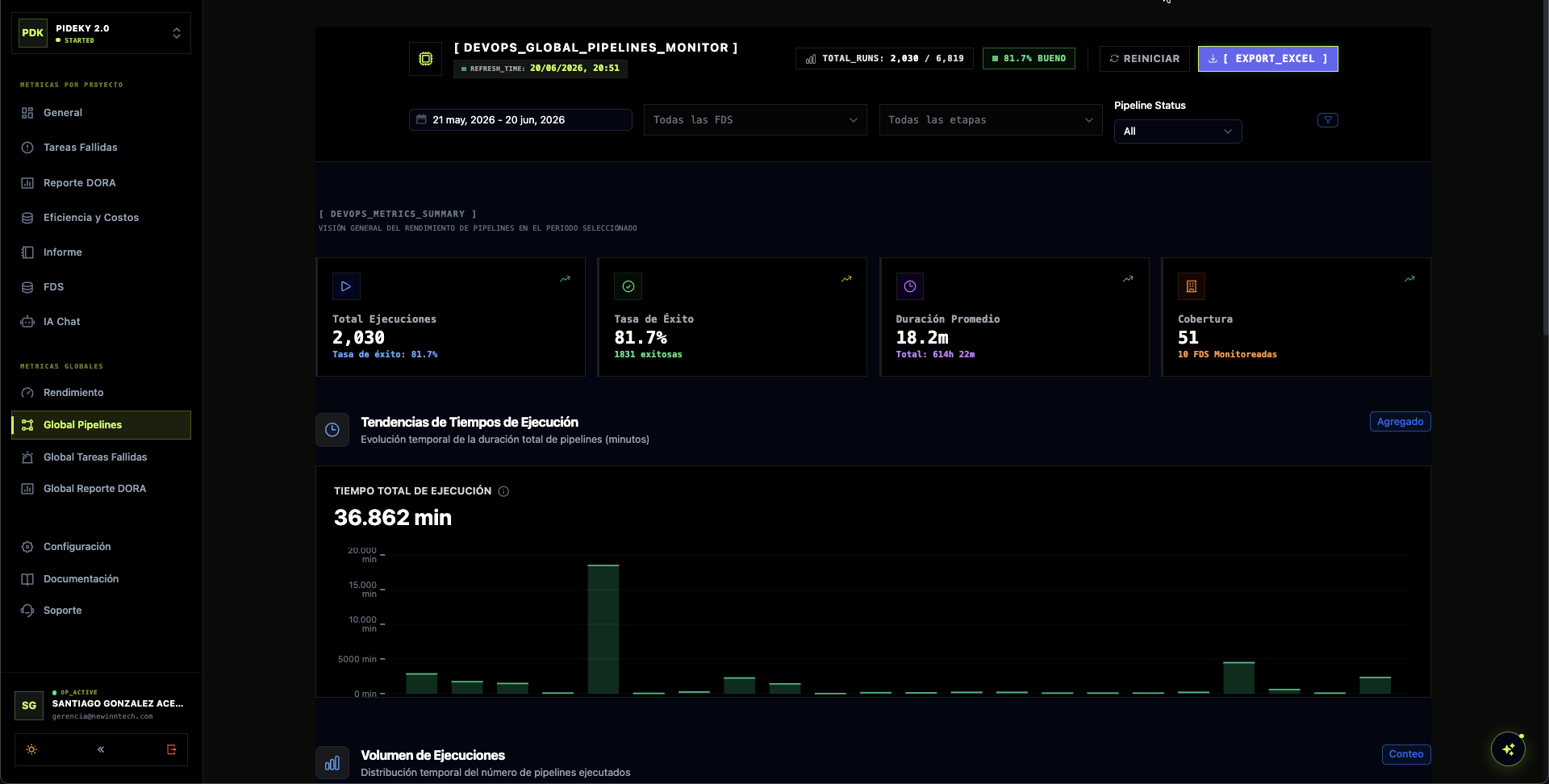Toggle the Agregado view button

[x=1401, y=422]
